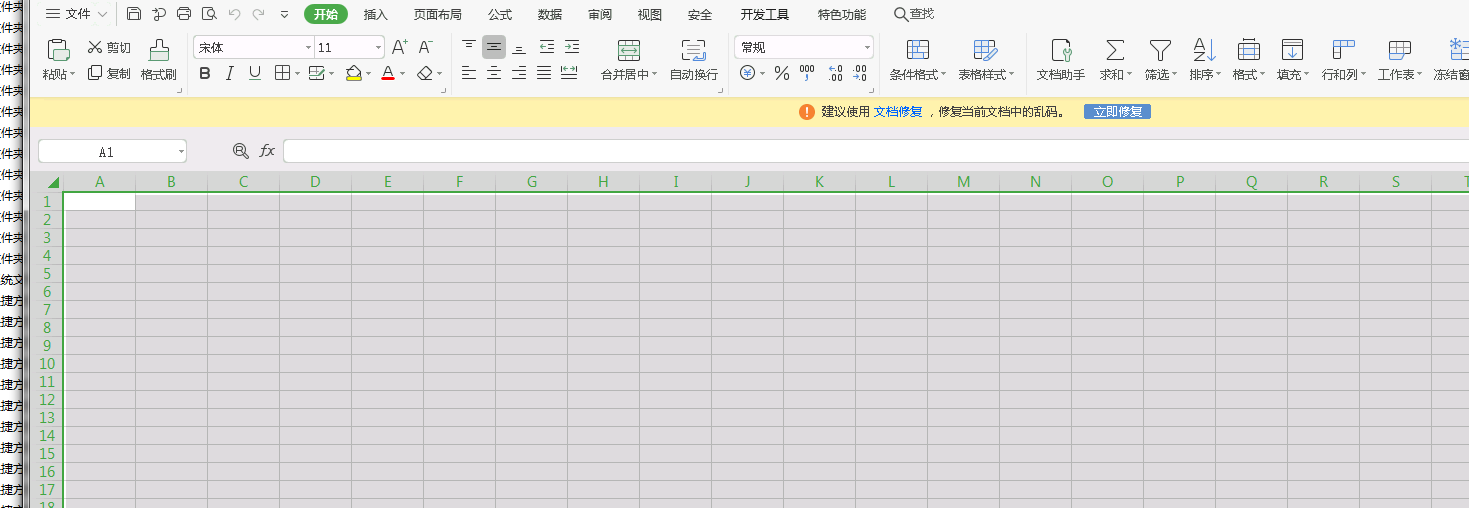The image size is (1469, 508).
Task: Click the Format Painter (格式刷) icon
Action: tap(158, 50)
